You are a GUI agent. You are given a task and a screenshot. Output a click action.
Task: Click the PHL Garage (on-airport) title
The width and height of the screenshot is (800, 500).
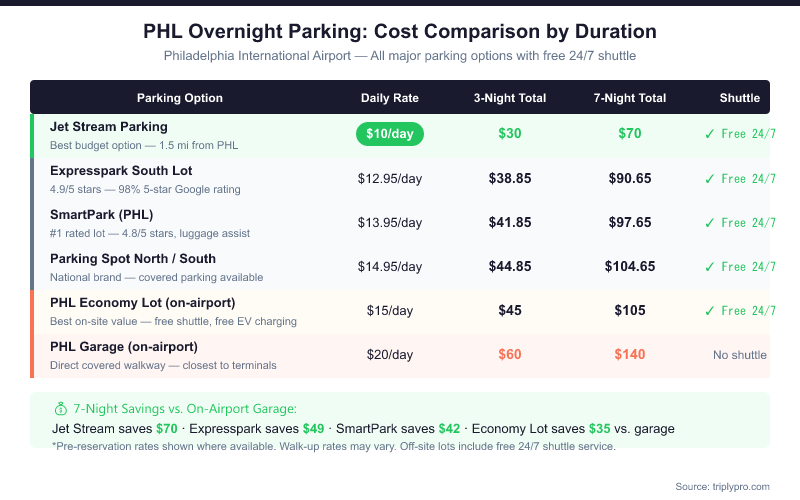pos(124,347)
